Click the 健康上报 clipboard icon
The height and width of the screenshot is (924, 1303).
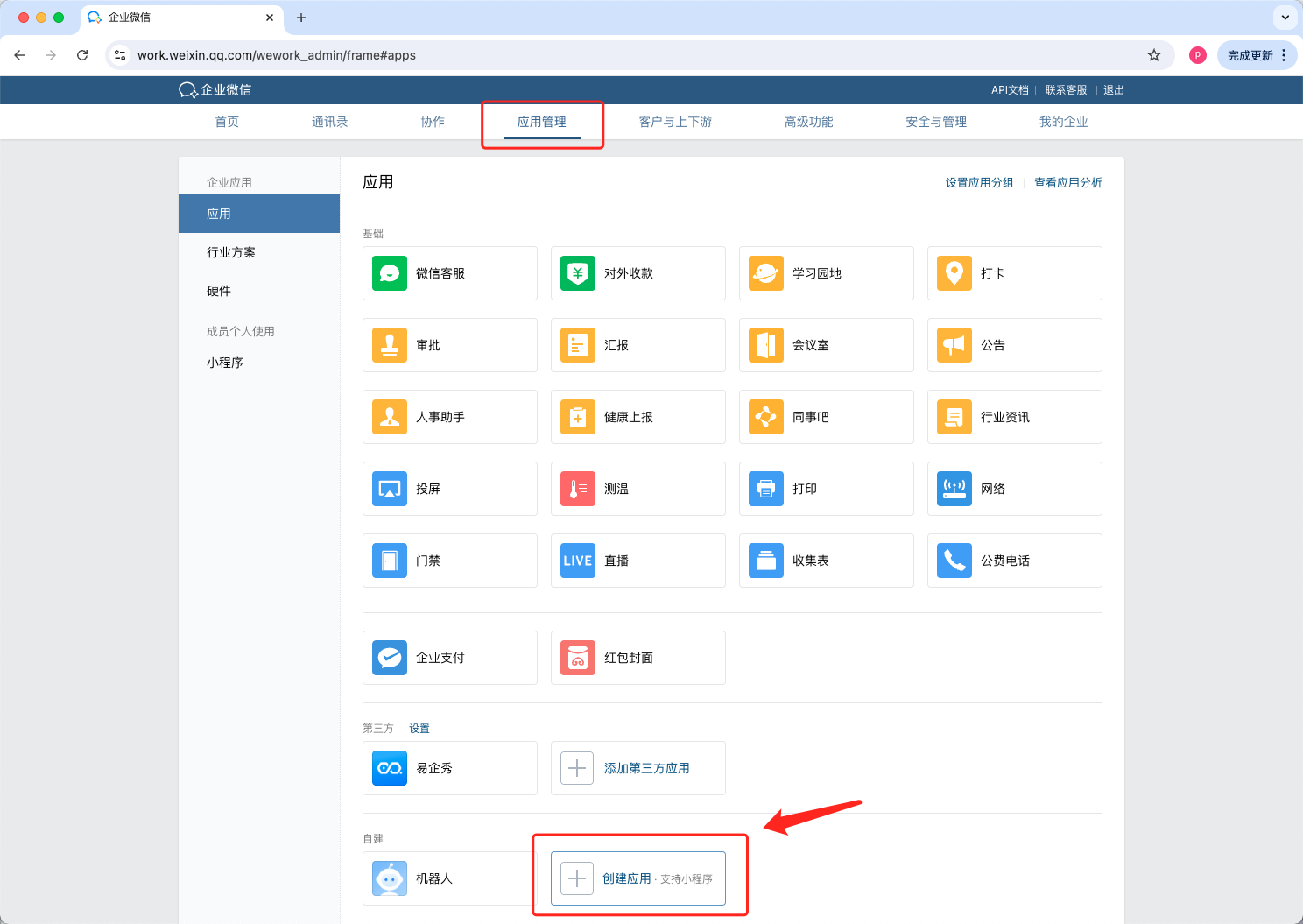coord(578,417)
